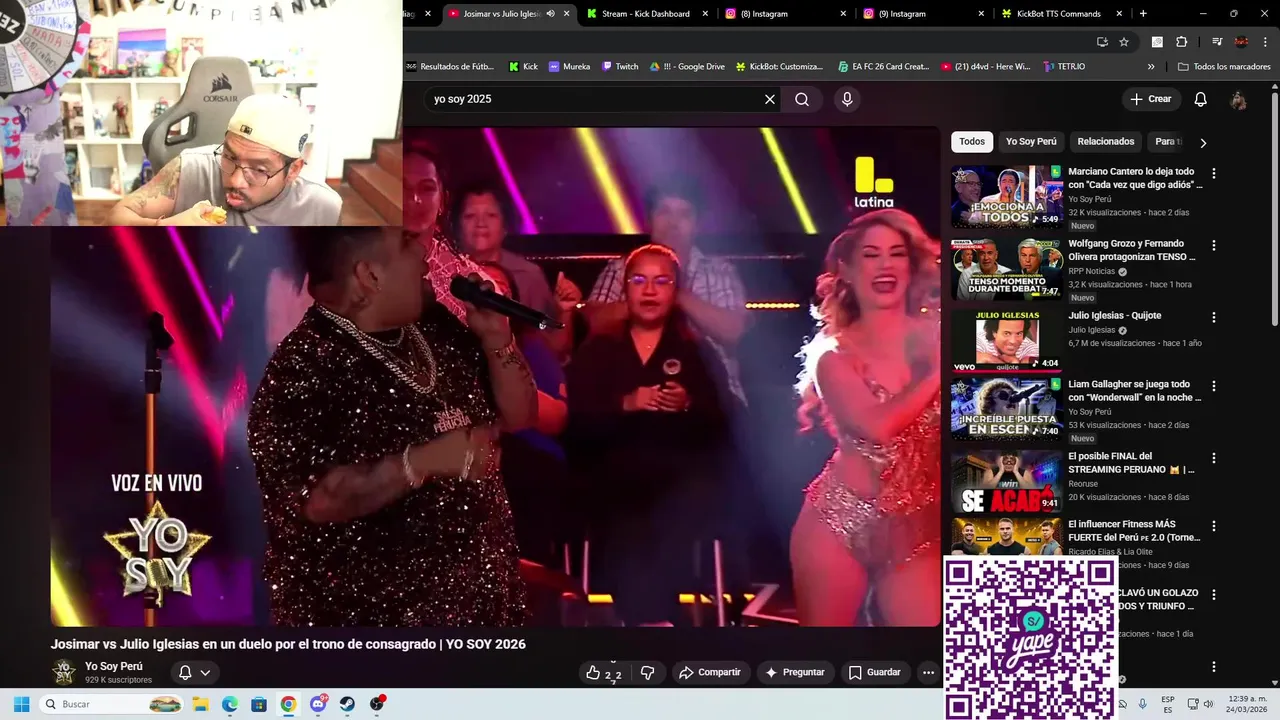Open options for El posible FINAL video
Screen dimensions: 1280x720
click(1214, 458)
